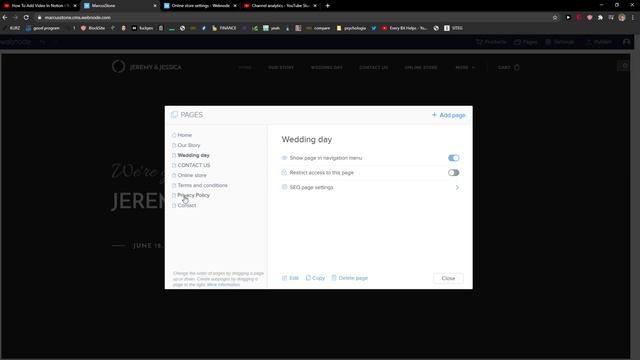The image size is (640, 360).
Task: Click the SEO settings gear icon
Action: [x=284, y=187]
